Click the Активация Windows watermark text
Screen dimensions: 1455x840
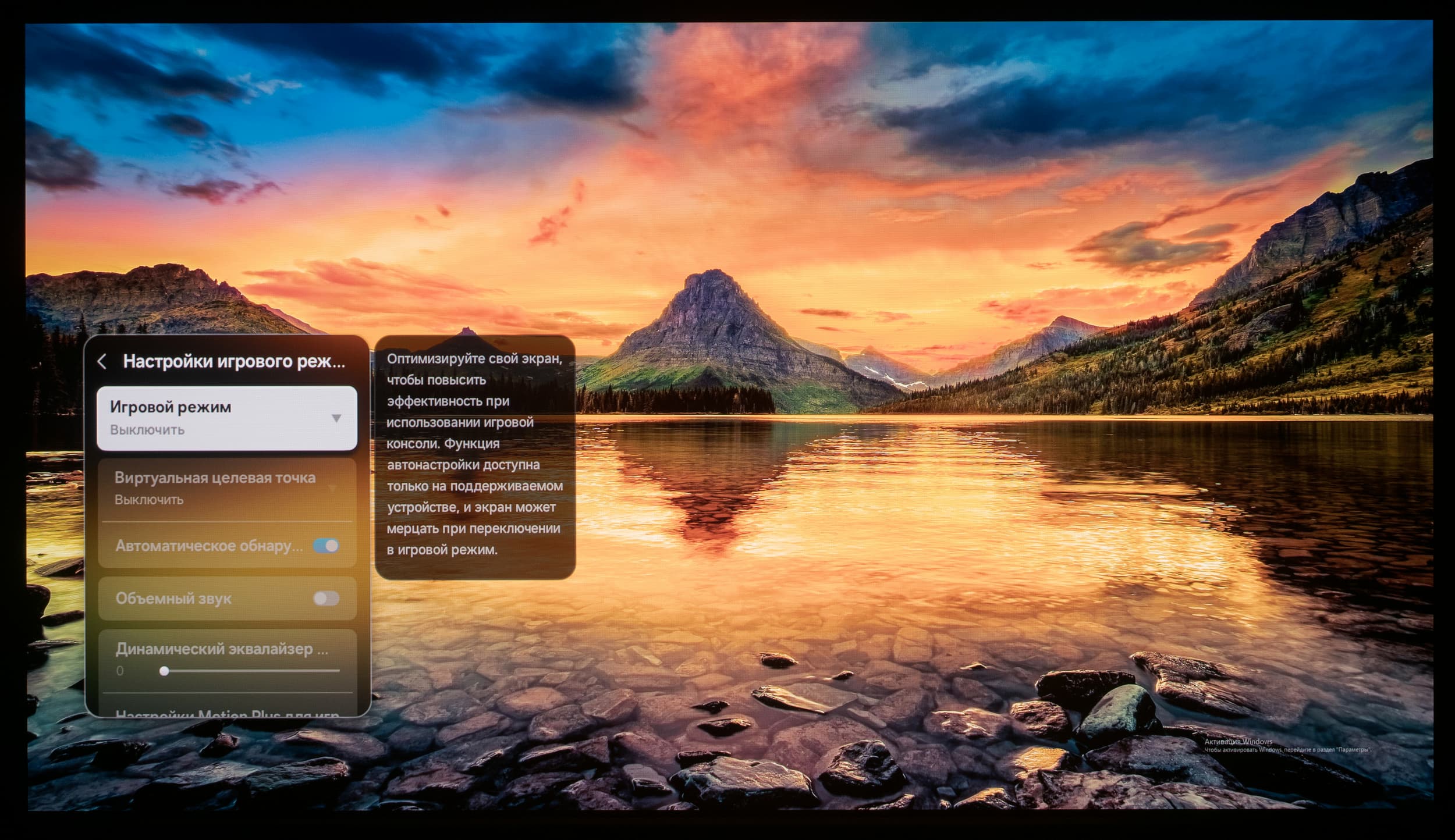coord(1238,742)
